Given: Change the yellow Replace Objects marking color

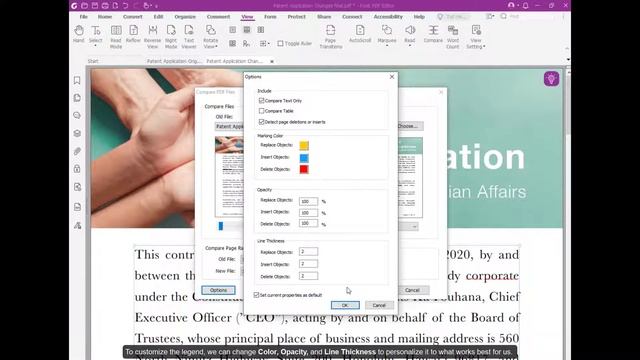Looking at the screenshot, I should pos(304,145).
